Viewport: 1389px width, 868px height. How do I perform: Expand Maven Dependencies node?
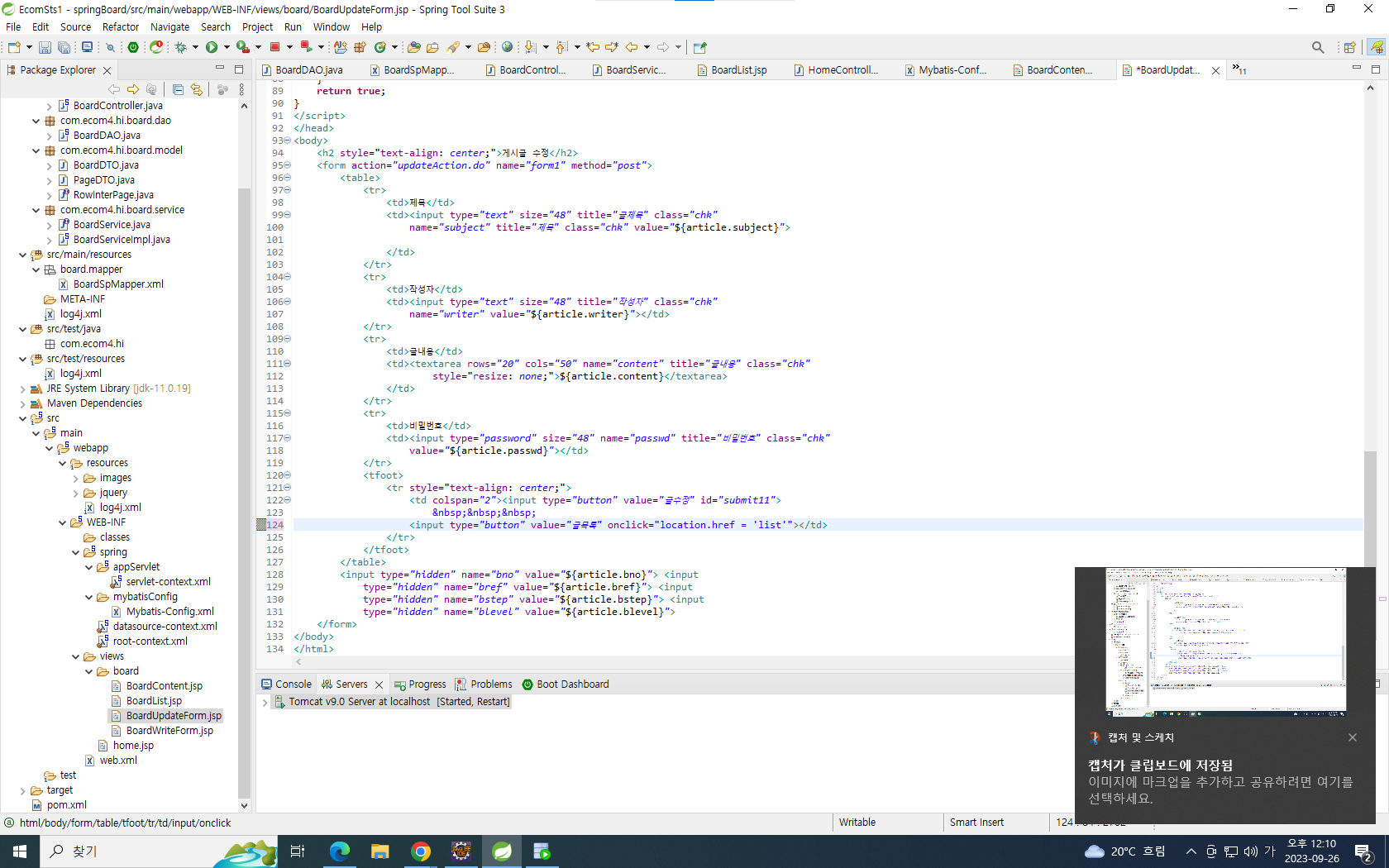(22, 403)
